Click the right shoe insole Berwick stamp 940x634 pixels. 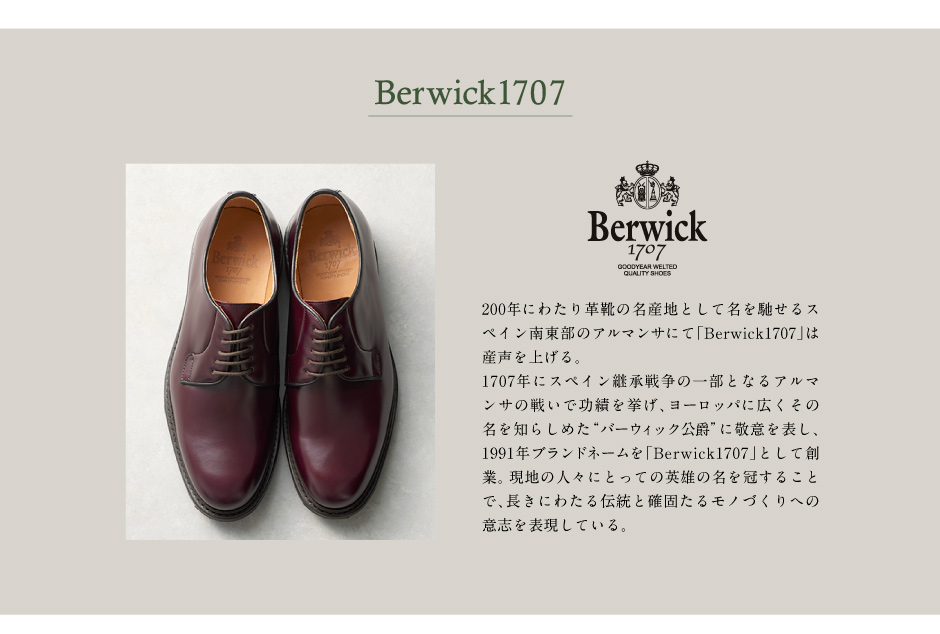pos(332,256)
